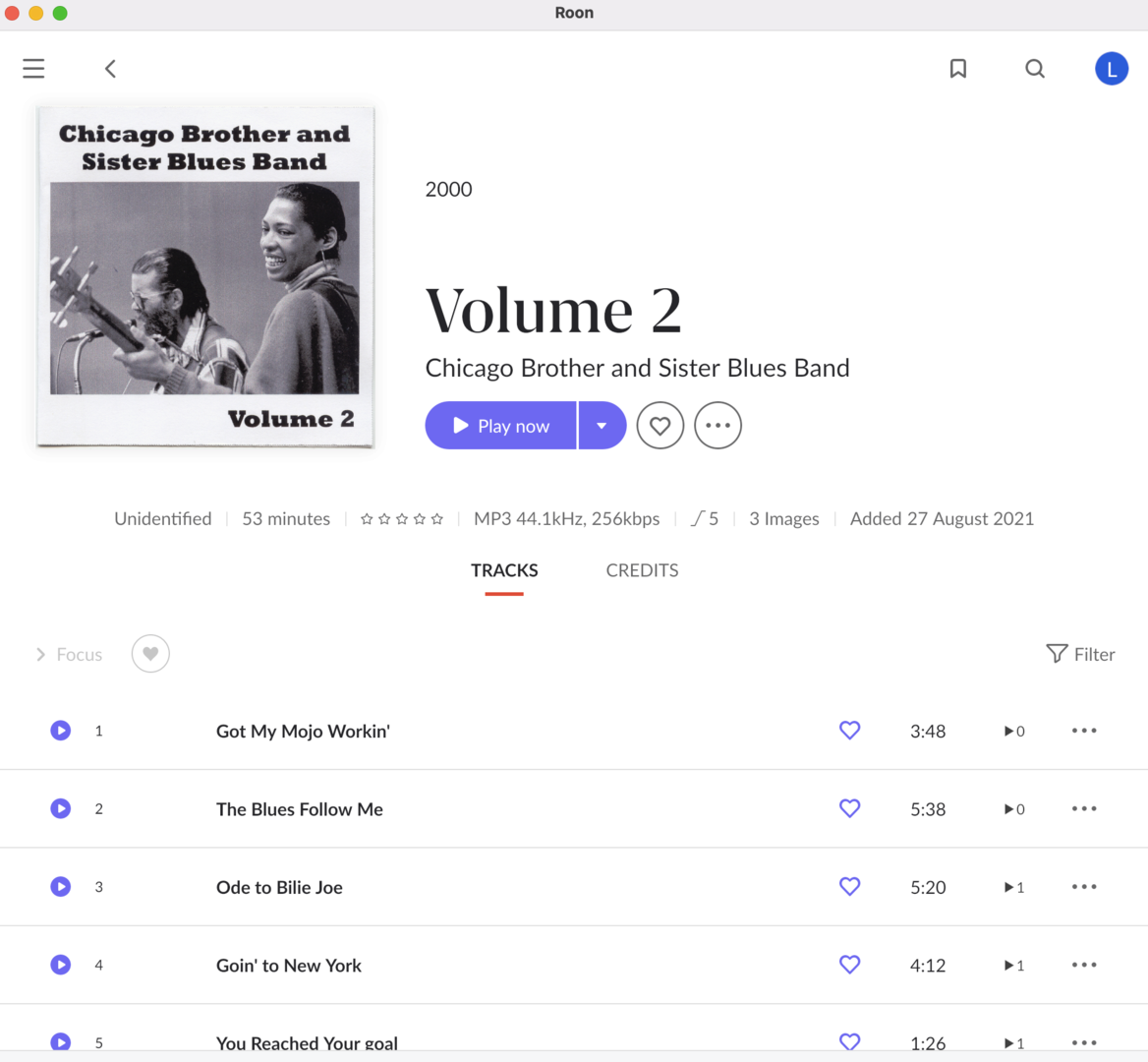This screenshot has height=1062, width=1148.
Task: Open more options for The Blues Follow Me
Action: coord(1084,808)
